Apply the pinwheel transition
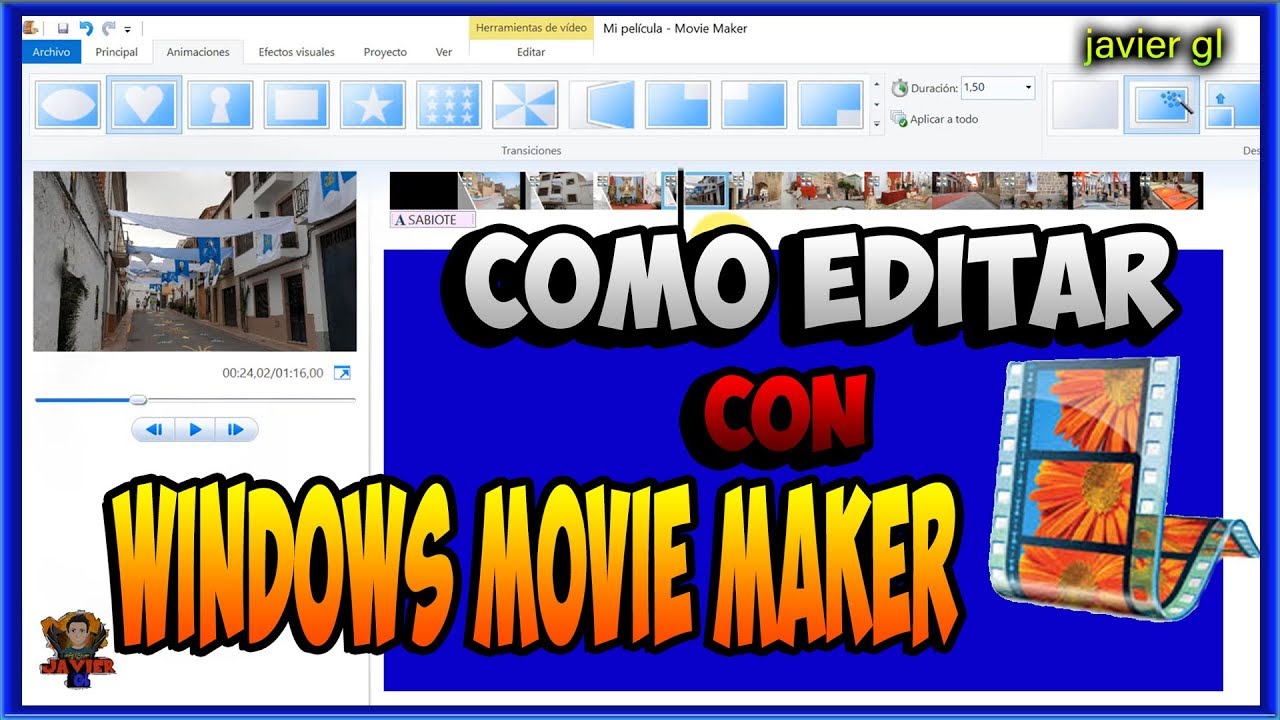Viewport: 1280px width, 720px height. (525, 105)
